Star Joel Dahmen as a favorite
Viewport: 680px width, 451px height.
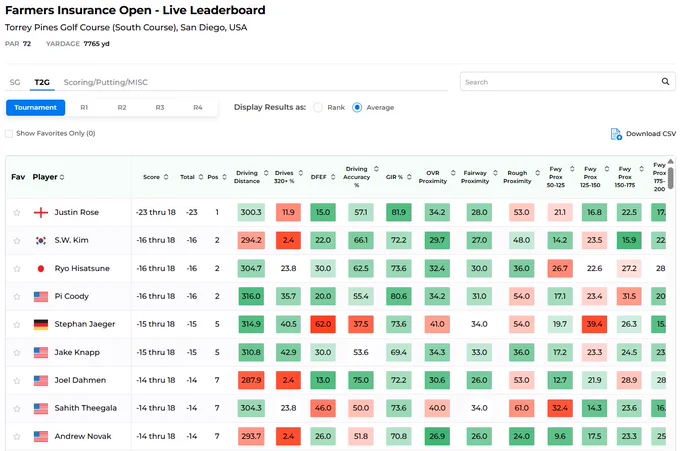click(16, 381)
